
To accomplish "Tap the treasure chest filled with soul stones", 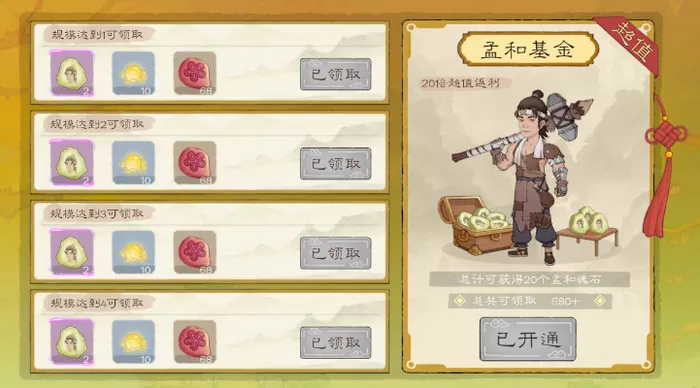I will pos(475,226).
